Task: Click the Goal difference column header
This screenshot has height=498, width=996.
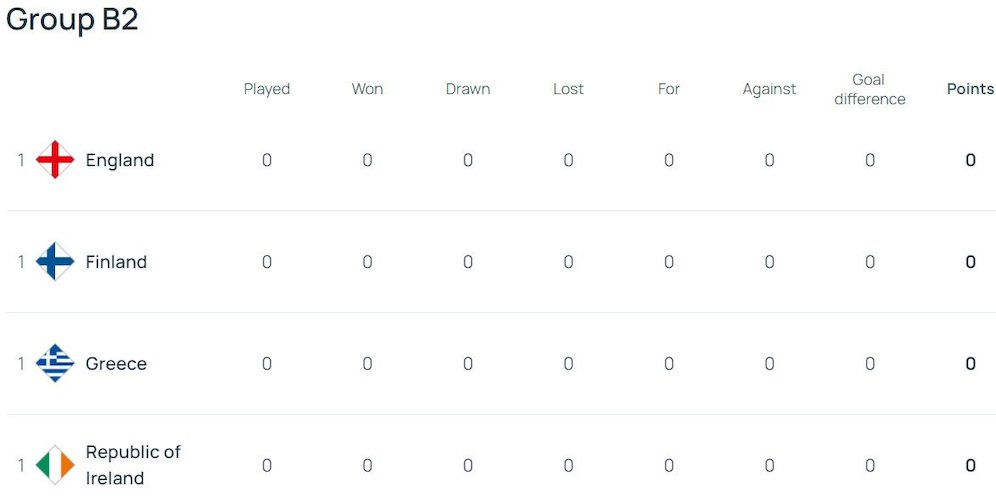Action: [x=869, y=89]
